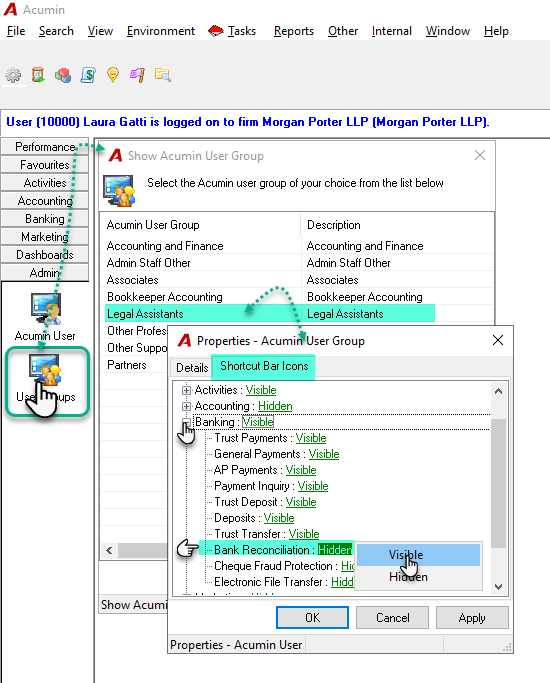
Task: Open the Internal menu
Action: click(x=391, y=31)
